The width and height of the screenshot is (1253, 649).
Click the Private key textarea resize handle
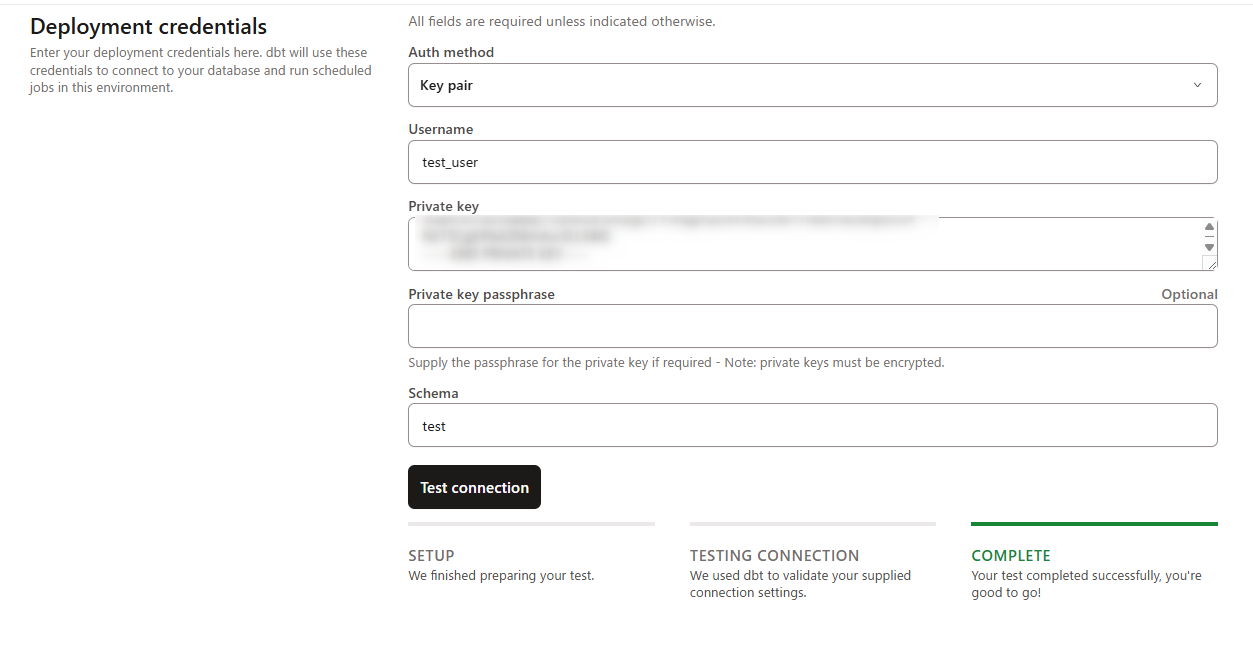tap(1210, 263)
